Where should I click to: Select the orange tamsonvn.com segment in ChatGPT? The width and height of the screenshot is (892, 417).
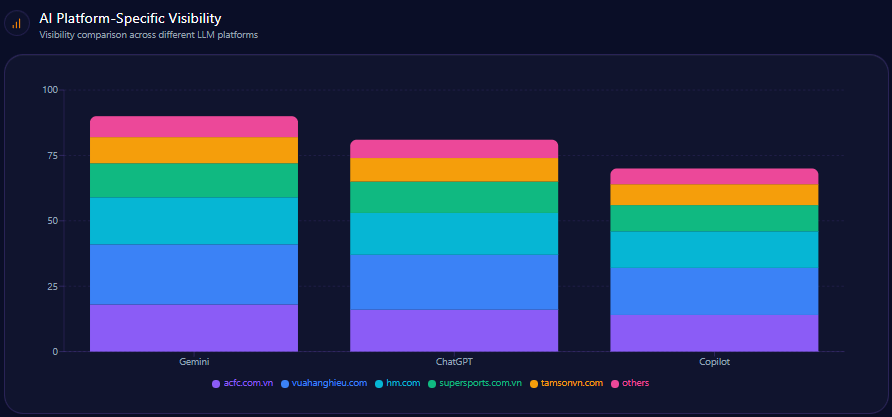click(454, 170)
